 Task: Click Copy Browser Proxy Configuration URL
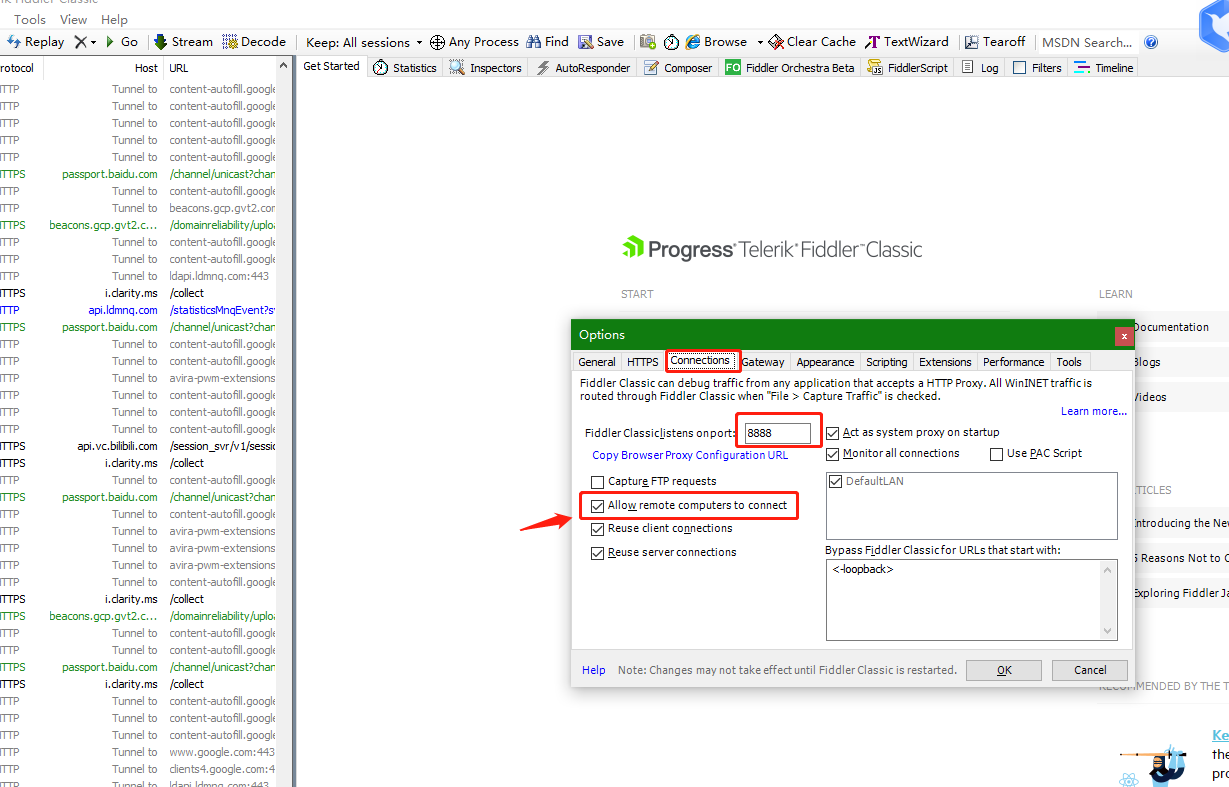point(690,455)
